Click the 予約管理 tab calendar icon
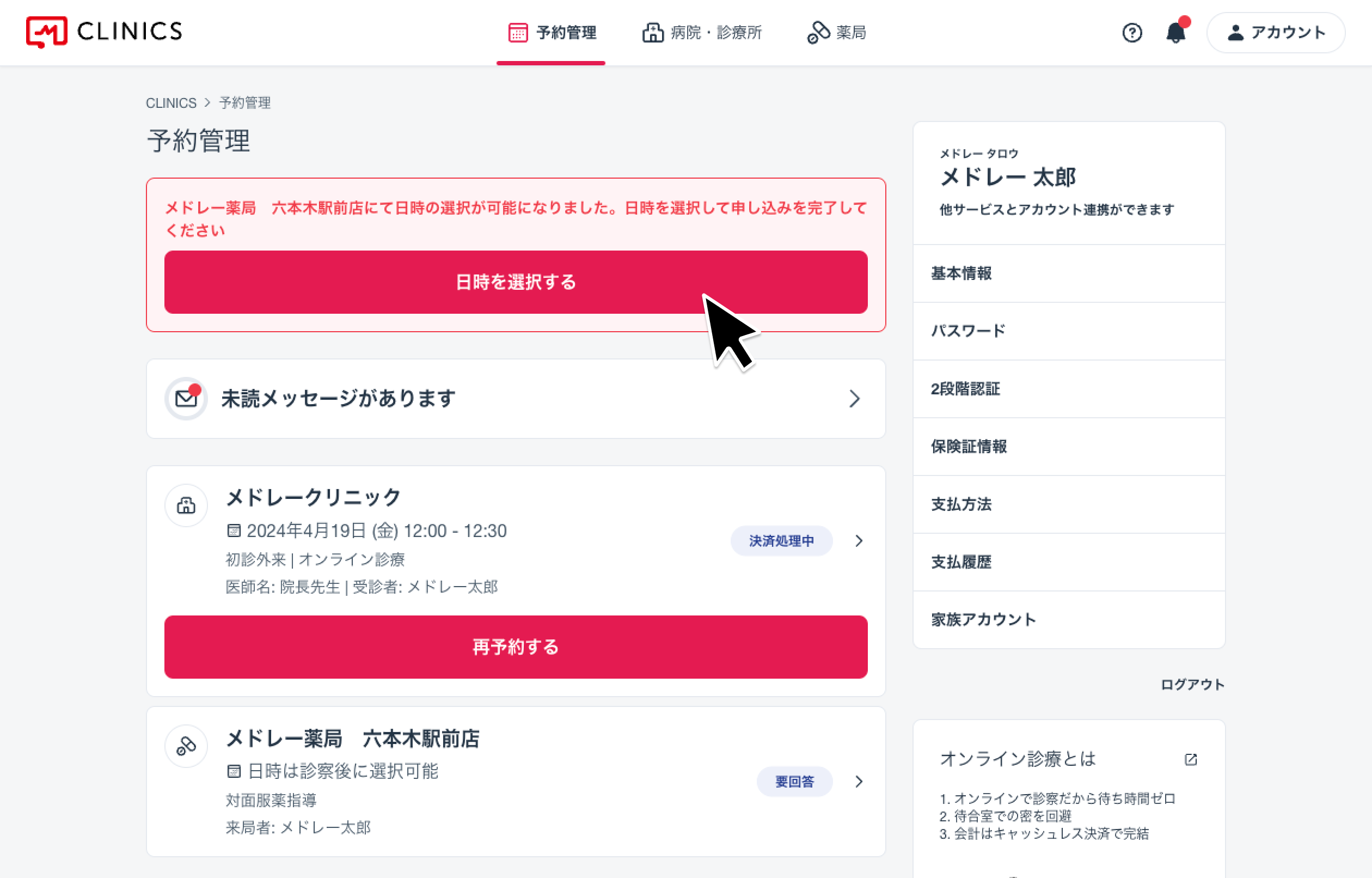 point(518,33)
